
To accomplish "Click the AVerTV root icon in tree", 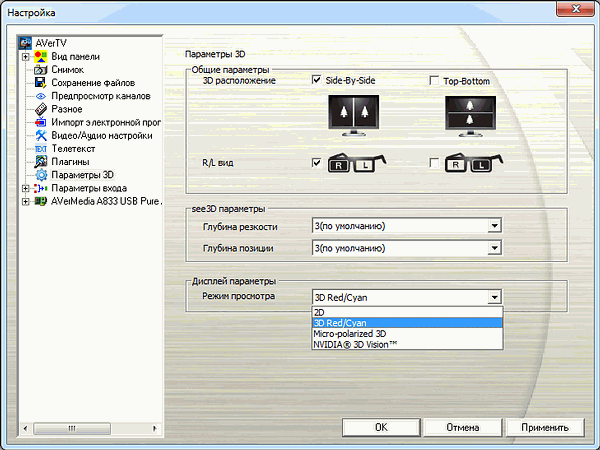I will tap(25, 43).
